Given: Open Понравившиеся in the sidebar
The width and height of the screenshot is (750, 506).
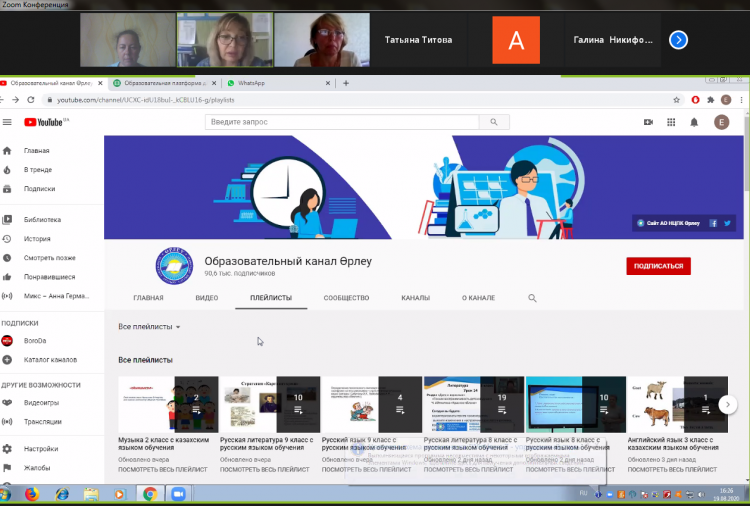Looking at the screenshot, I should tap(52, 277).
